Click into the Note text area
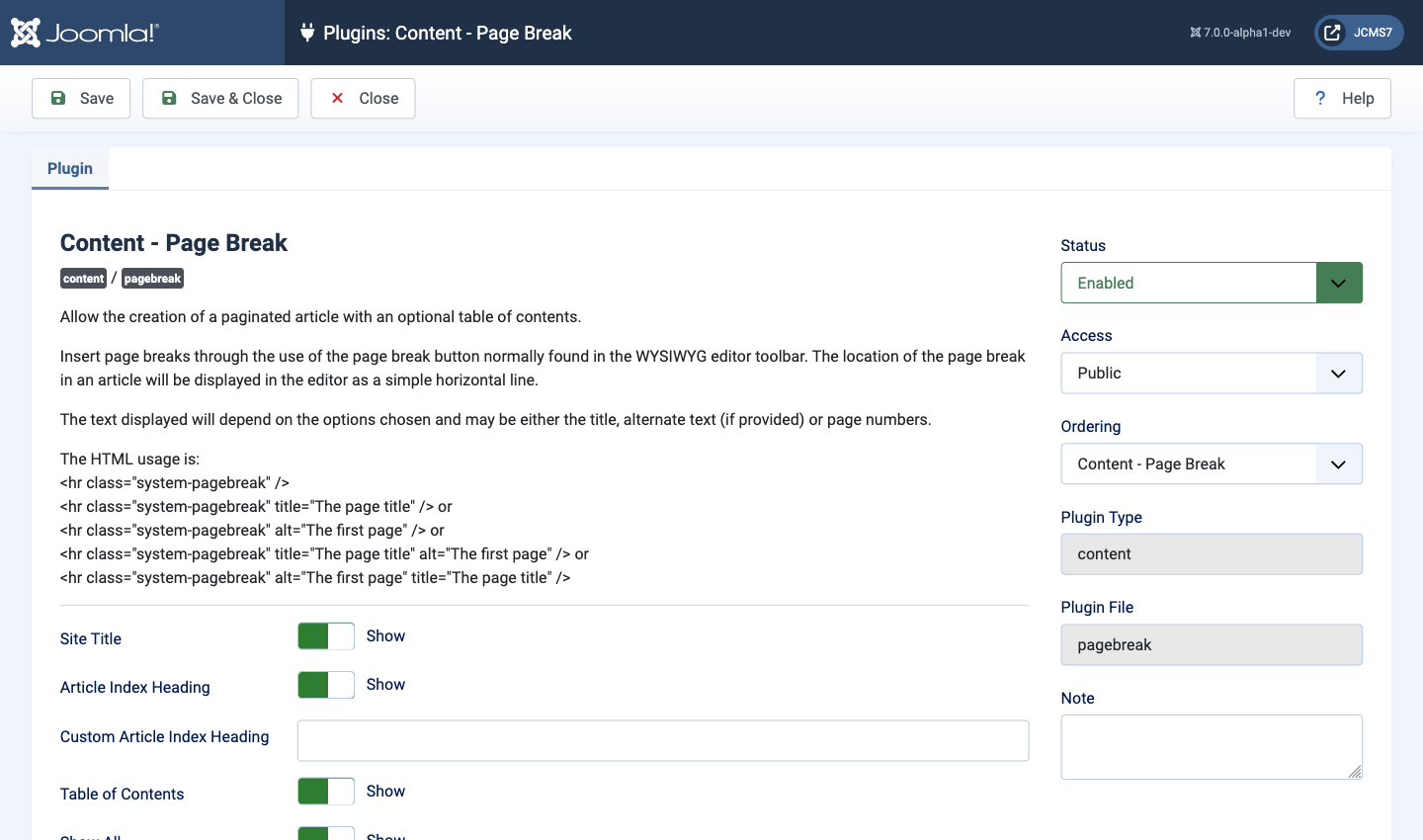This screenshot has width=1423, height=840. [1212, 747]
